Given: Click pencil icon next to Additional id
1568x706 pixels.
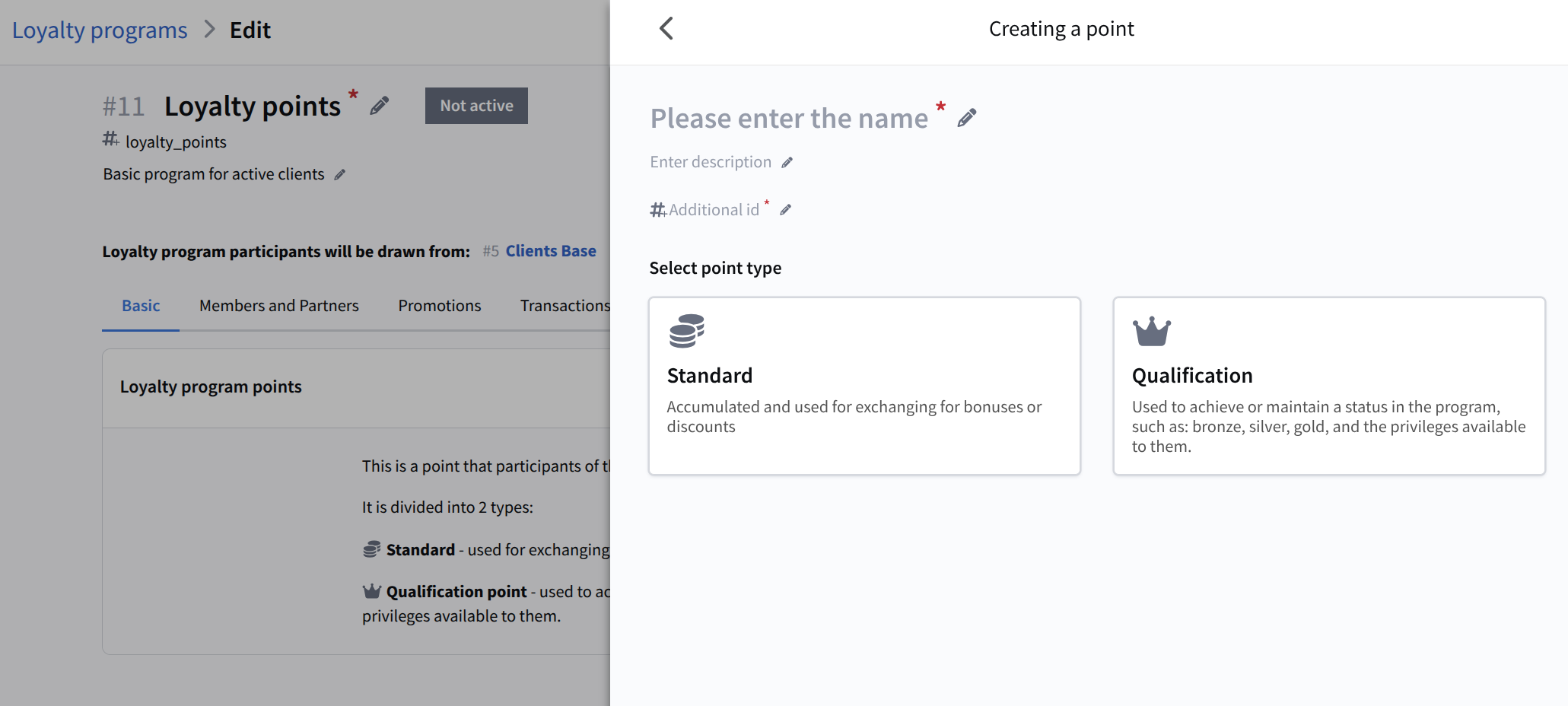Looking at the screenshot, I should 786,210.
